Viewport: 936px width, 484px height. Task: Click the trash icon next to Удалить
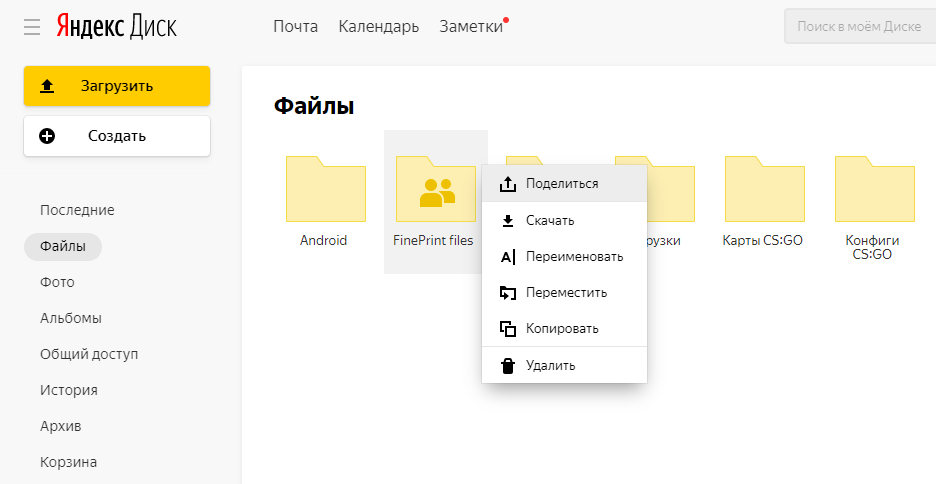(x=507, y=365)
